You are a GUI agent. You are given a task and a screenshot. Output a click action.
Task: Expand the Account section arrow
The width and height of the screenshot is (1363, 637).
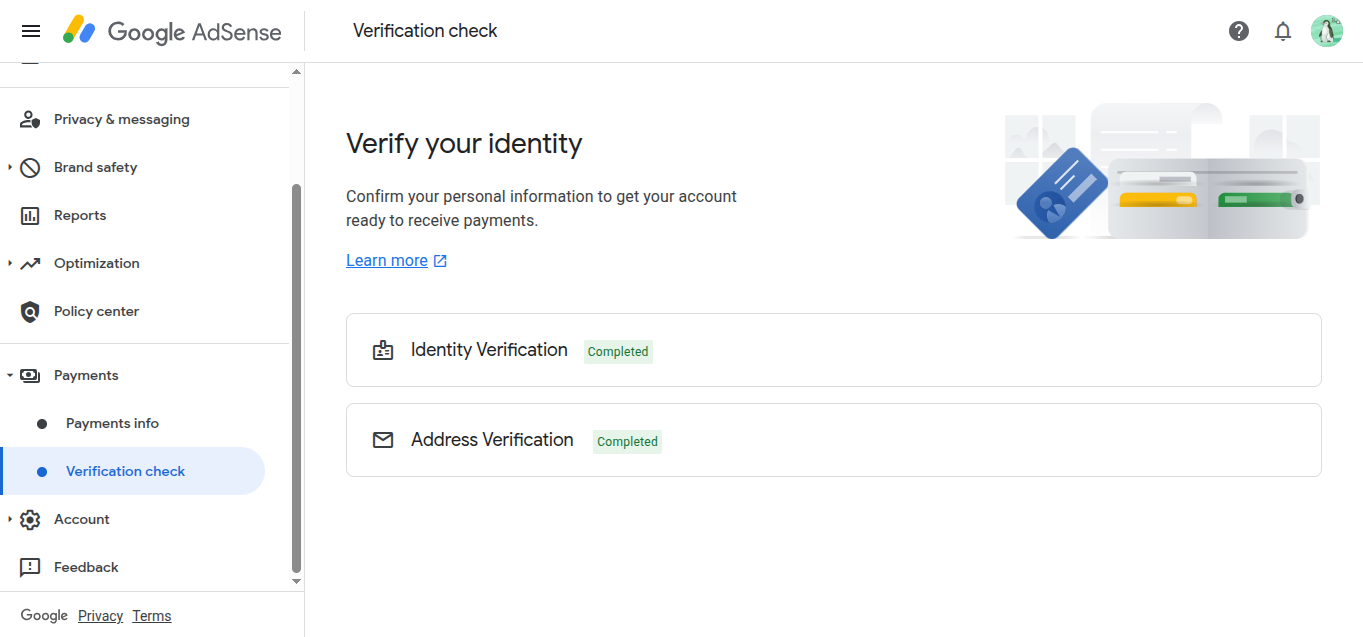click(x=10, y=519)
